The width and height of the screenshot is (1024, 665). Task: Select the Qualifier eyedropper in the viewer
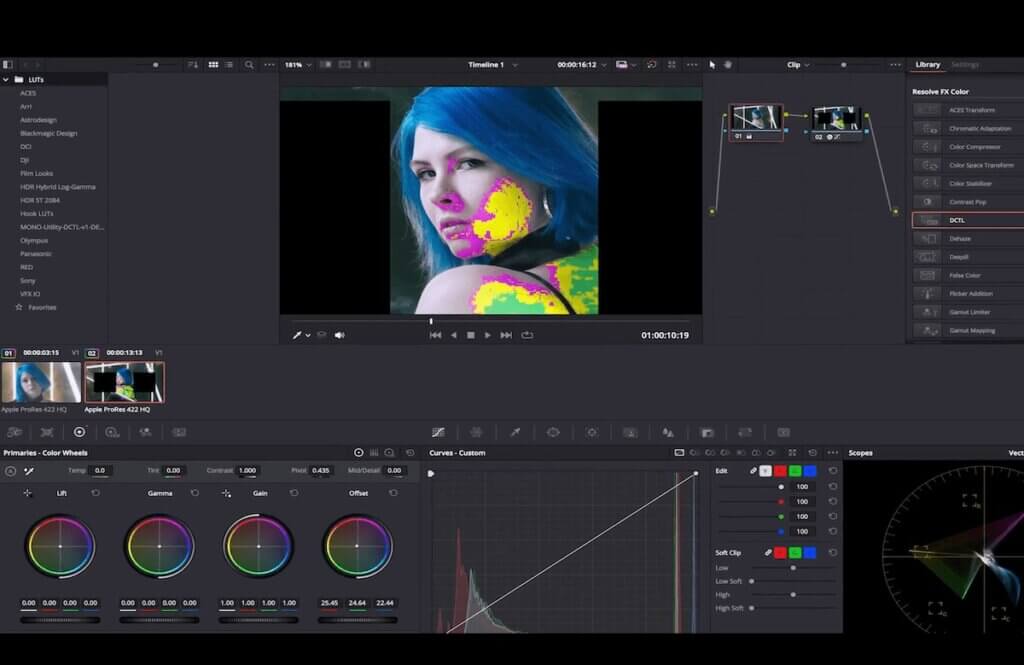[x=297, y=334]
